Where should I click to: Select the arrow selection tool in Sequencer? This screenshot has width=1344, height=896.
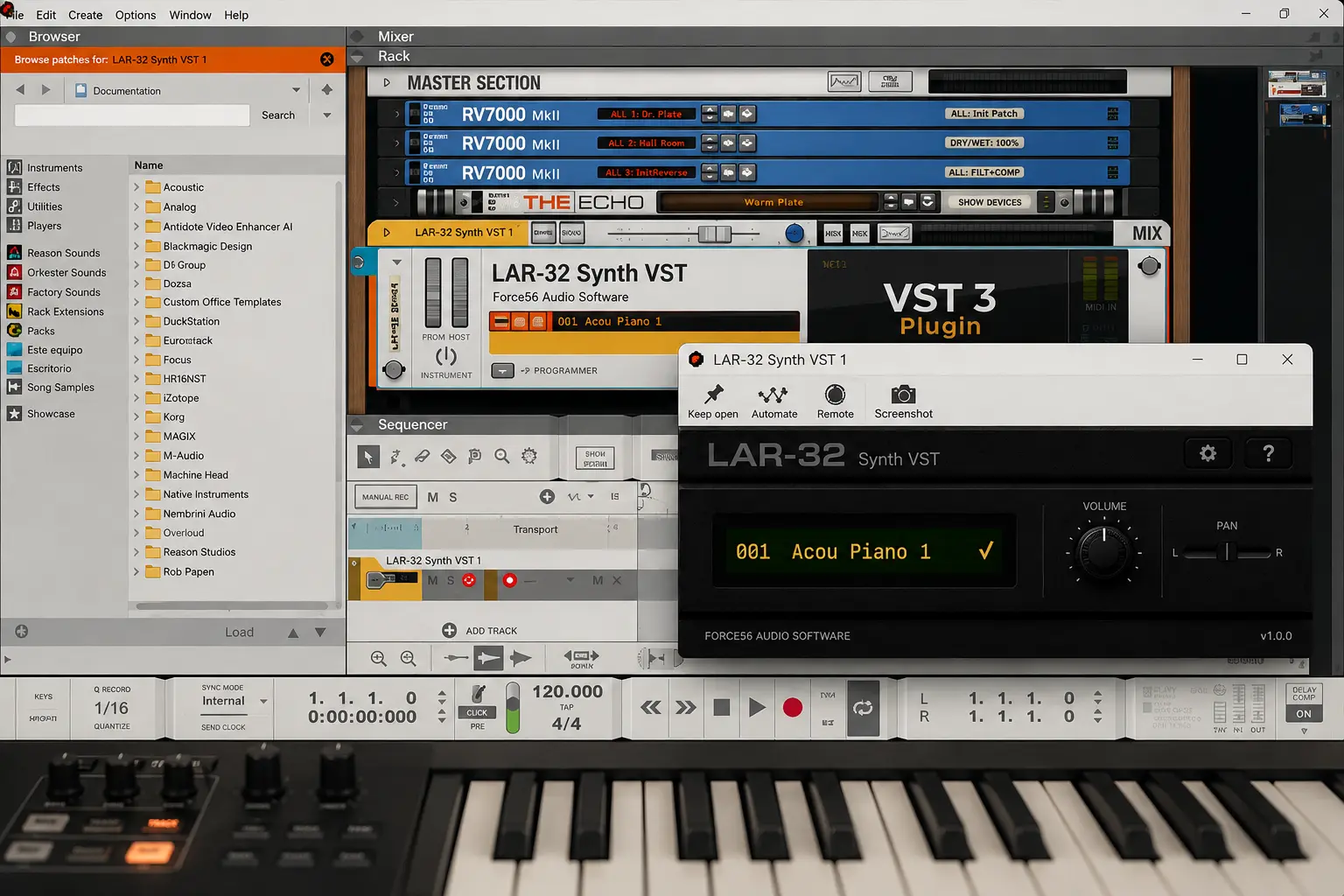click(368, 456)
